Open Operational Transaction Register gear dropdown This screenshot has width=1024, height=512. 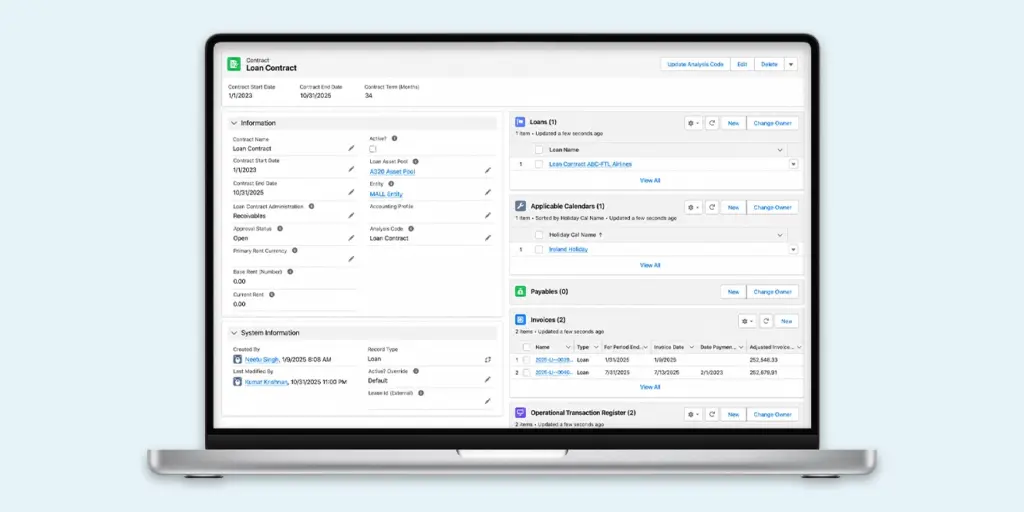tap(694, 414)
